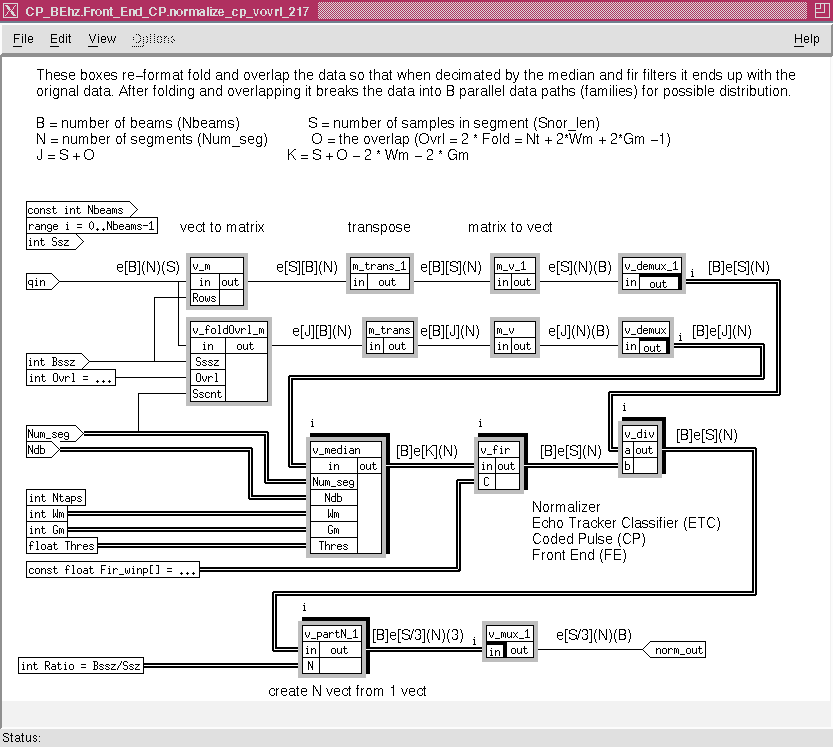Screen dimensions: 833x747
Task: Open the Edit menu
Action: point(61,39)
